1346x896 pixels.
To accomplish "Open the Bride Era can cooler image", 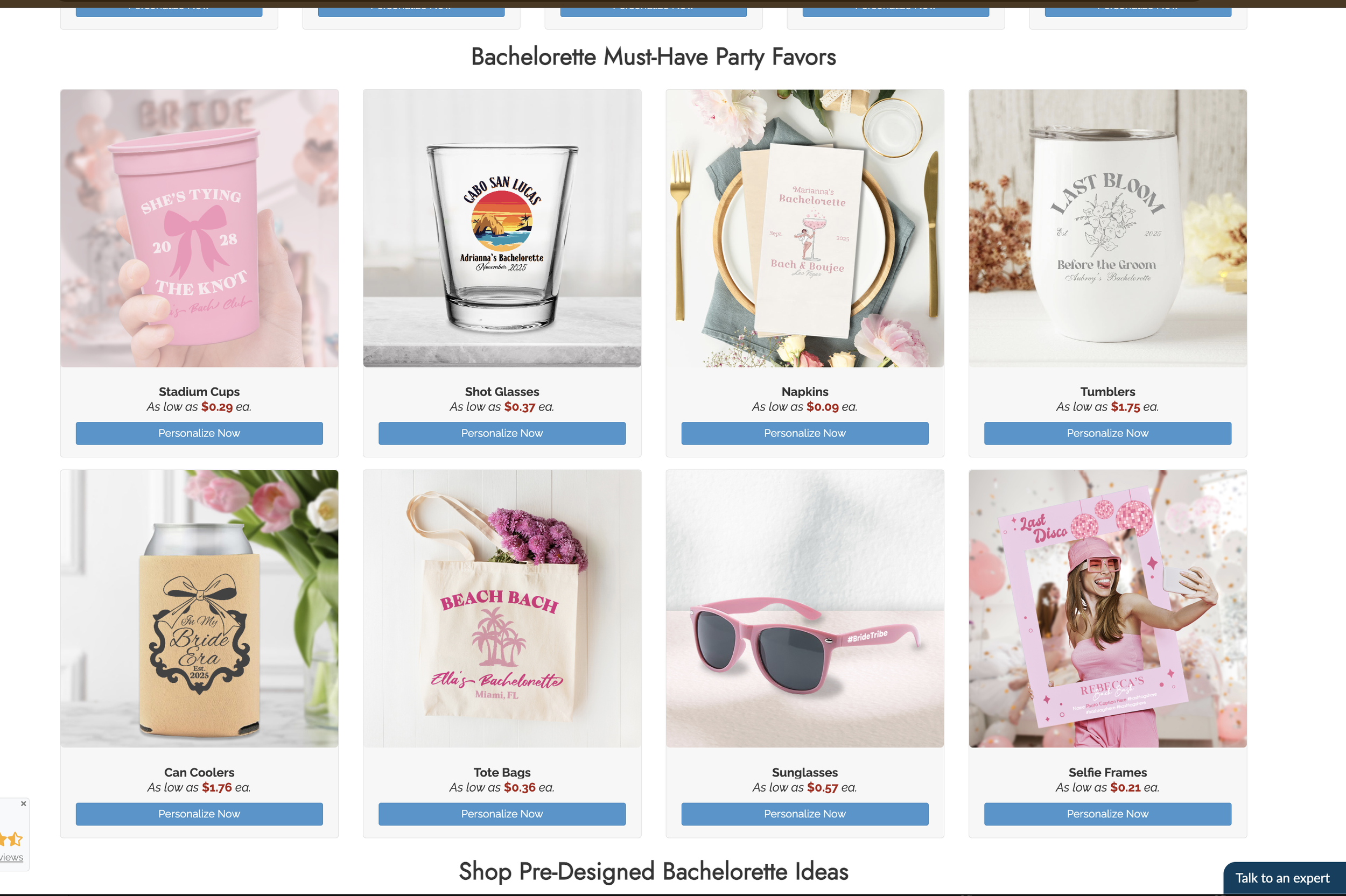I will pyautogui.click(x=199, y=609).
